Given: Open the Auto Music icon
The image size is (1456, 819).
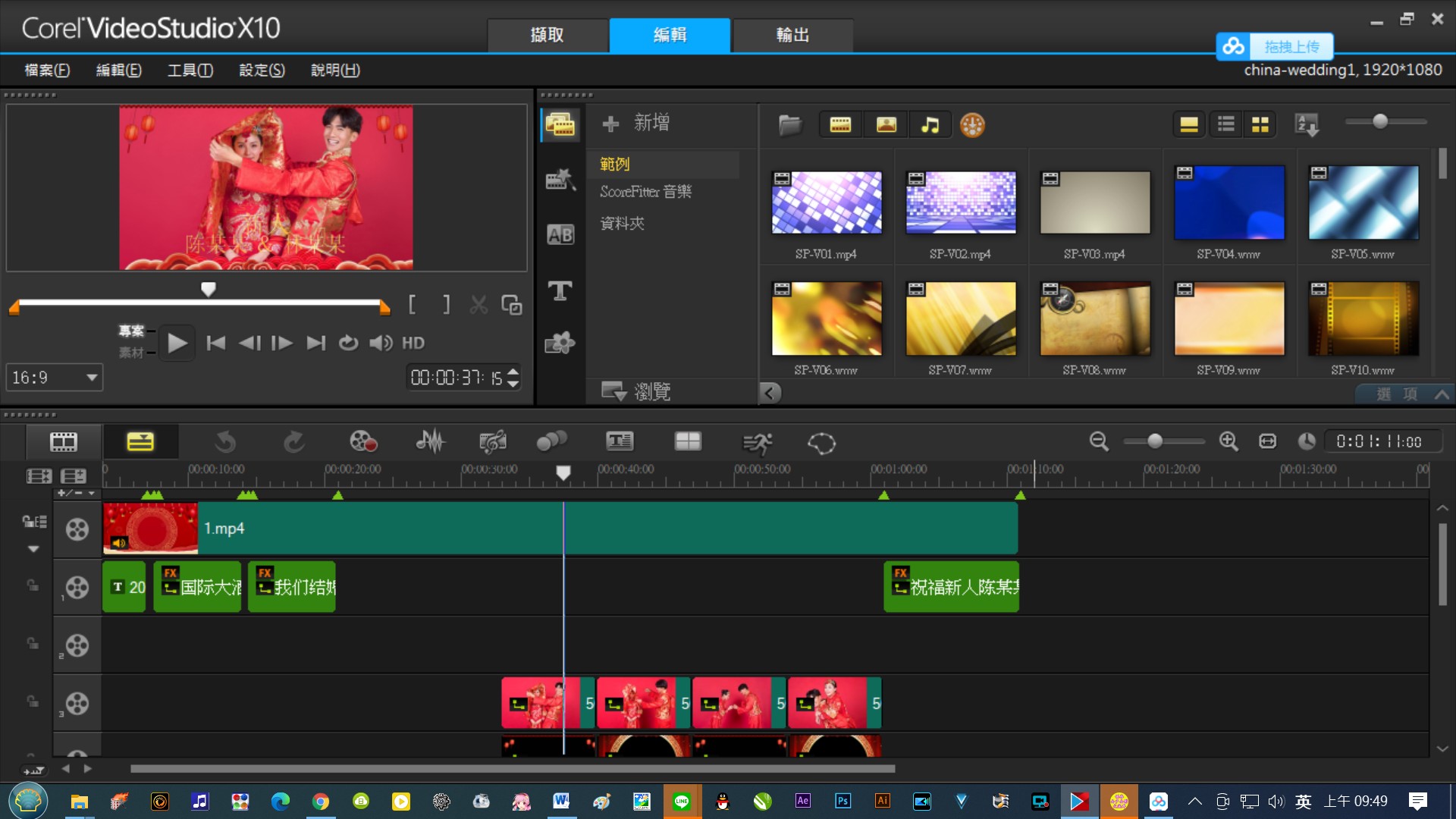Looking at the screenshot, I should point(493,442).
